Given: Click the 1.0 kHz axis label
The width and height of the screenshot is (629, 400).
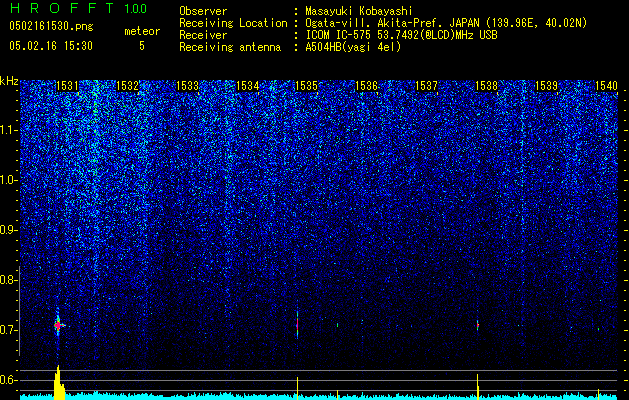Looking at the screenshot, I should tap(8, 180).
